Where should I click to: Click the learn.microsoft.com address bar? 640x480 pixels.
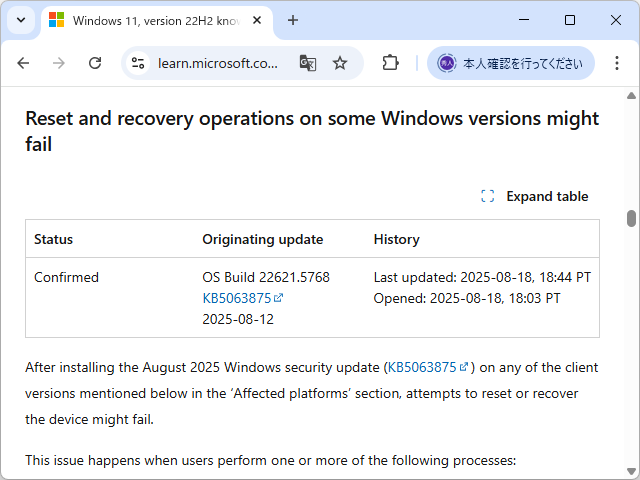coord(218,63)
